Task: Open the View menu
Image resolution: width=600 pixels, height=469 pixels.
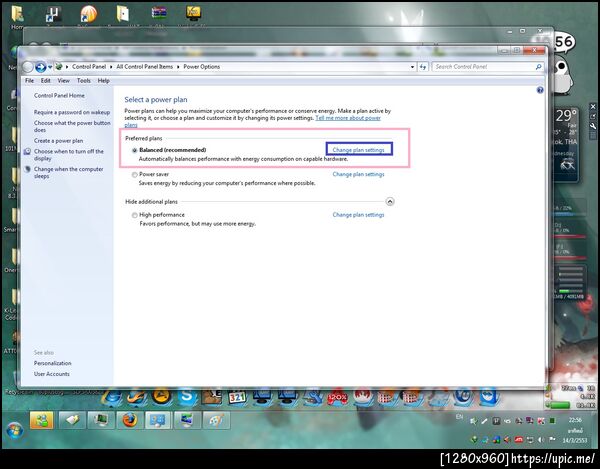Action: coord(64,81)
